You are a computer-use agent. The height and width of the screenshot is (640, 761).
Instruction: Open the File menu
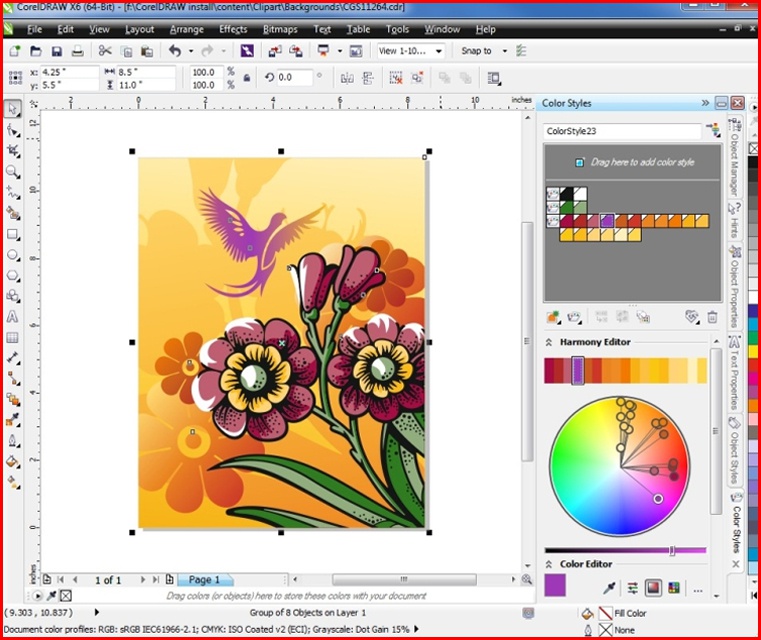[34, 30]
